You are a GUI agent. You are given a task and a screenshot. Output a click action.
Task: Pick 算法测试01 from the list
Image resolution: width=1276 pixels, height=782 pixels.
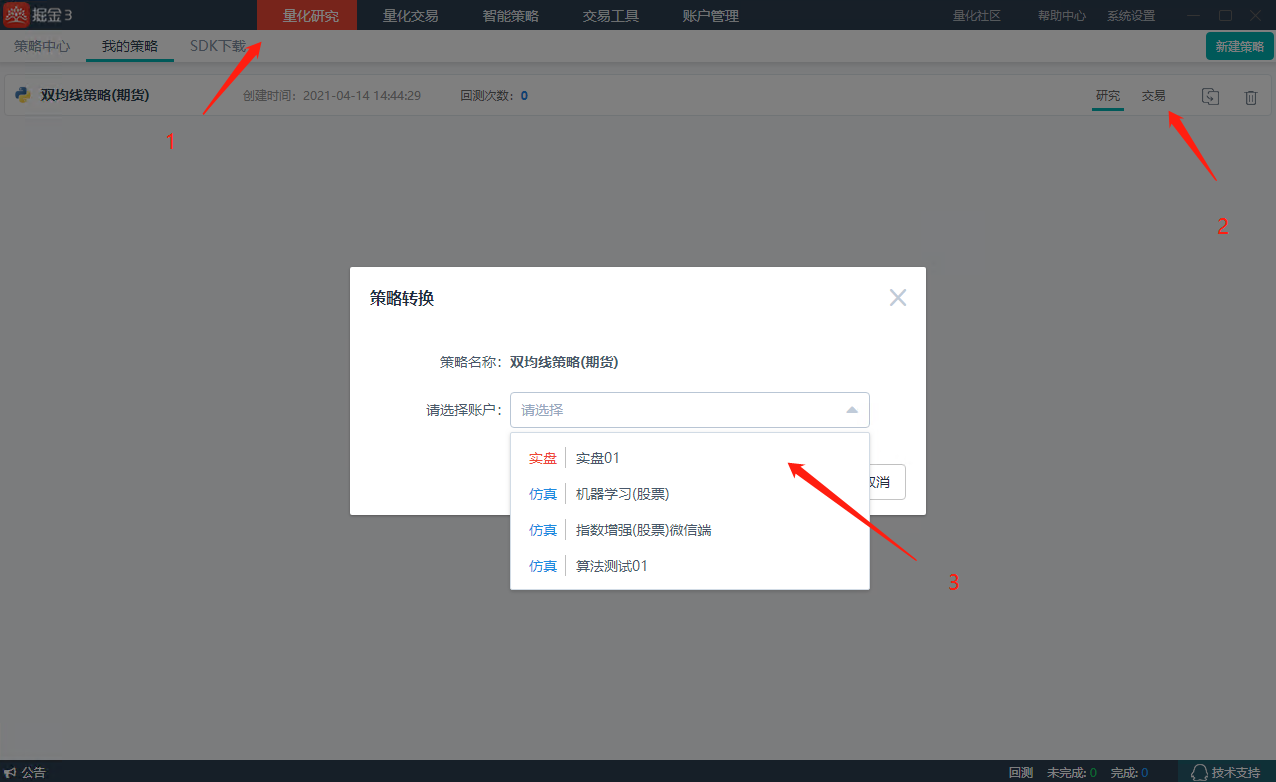[x=611, y=566]
